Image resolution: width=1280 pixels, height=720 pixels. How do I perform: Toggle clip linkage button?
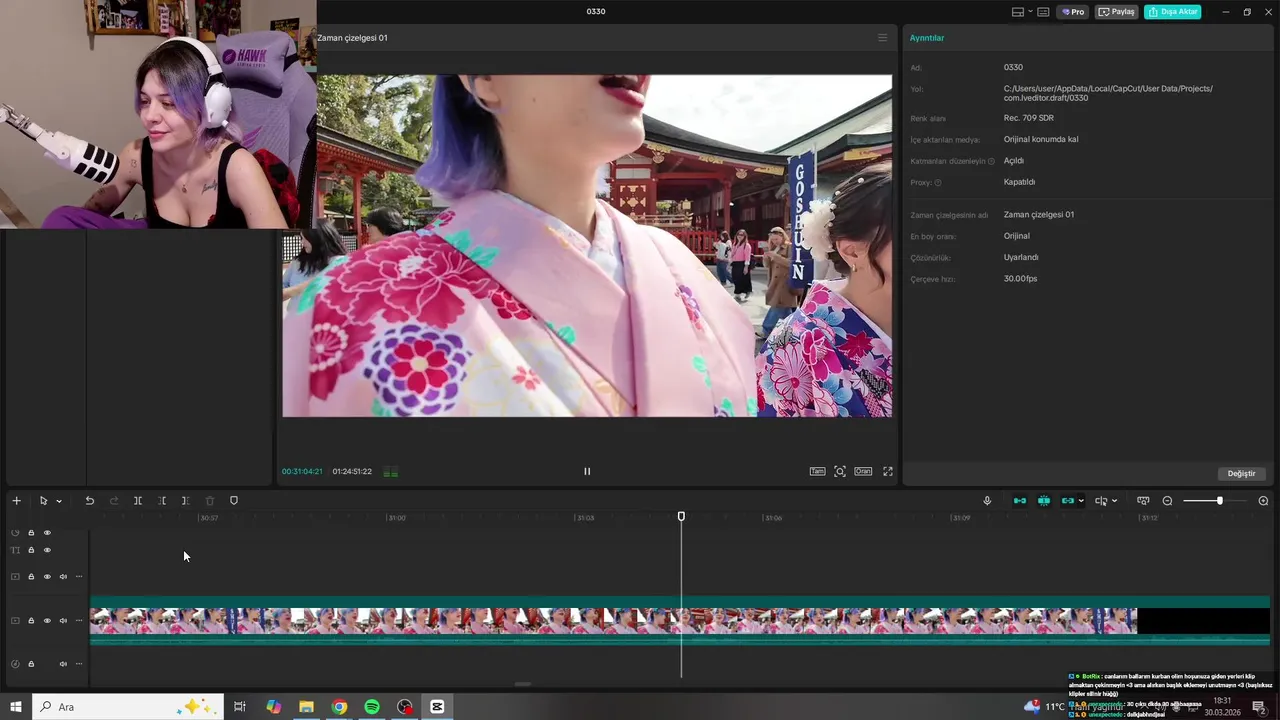click(x=1067, y=501)
